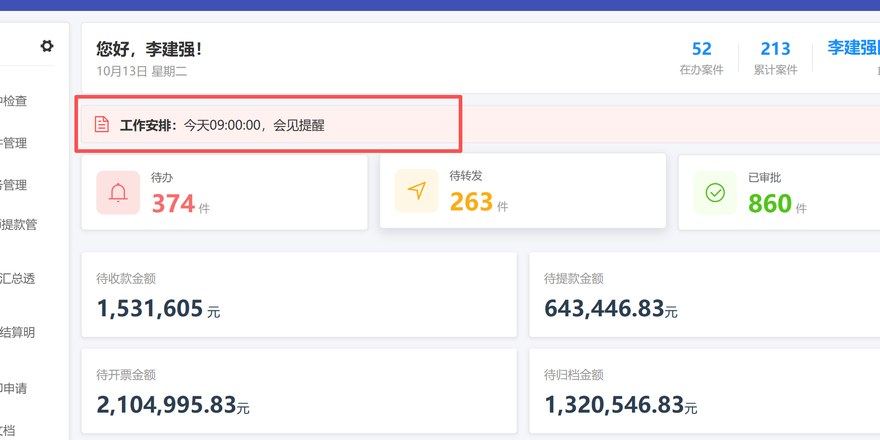
Task: Select the 检查 sidebar menu item
Action: (13, 102)
